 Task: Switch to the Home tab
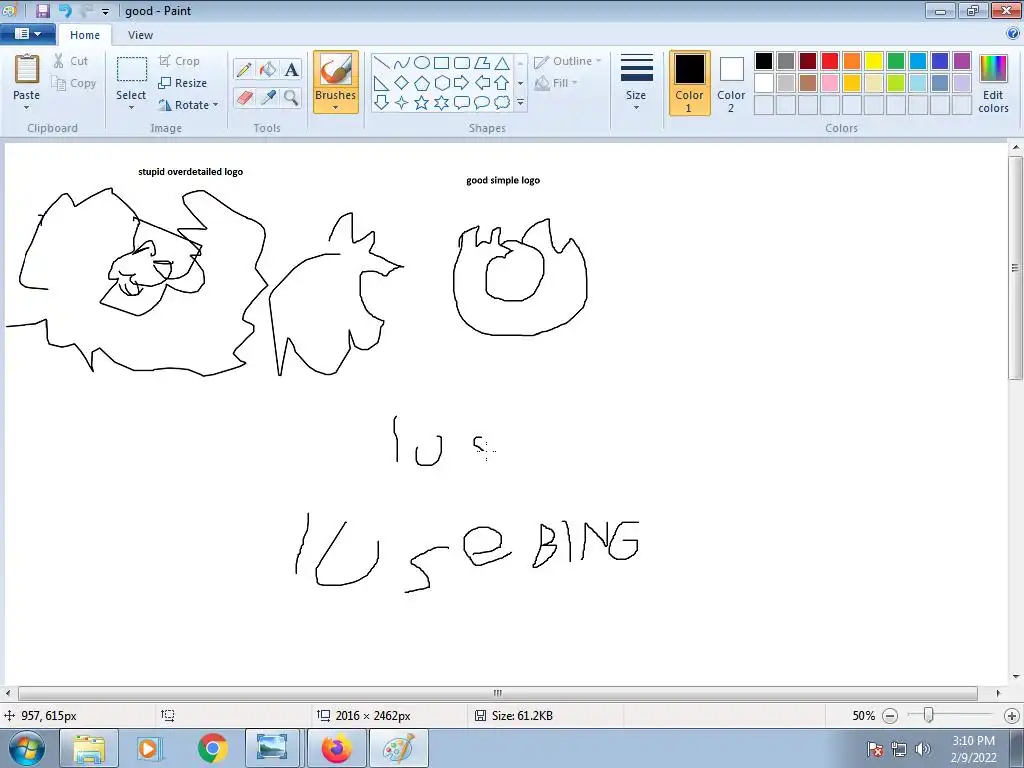85,35
